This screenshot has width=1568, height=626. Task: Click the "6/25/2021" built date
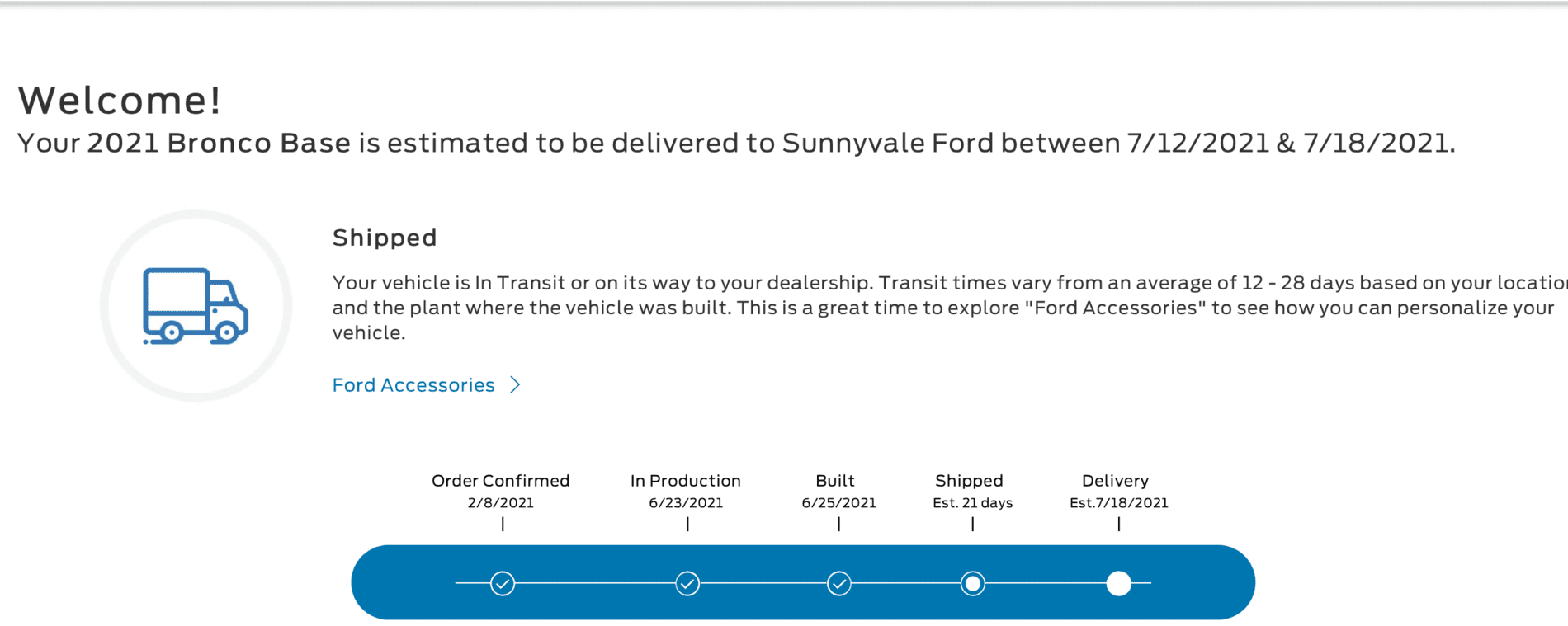click(839, 503)
